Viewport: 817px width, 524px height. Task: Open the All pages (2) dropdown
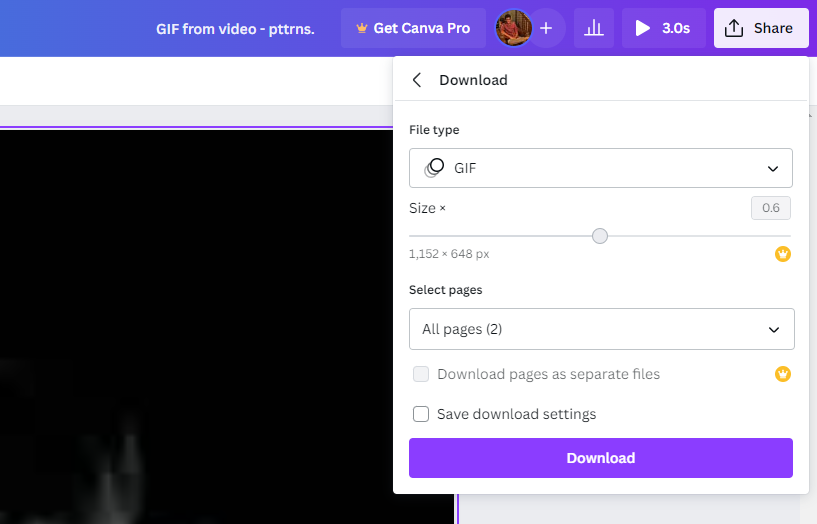[601, 329]
